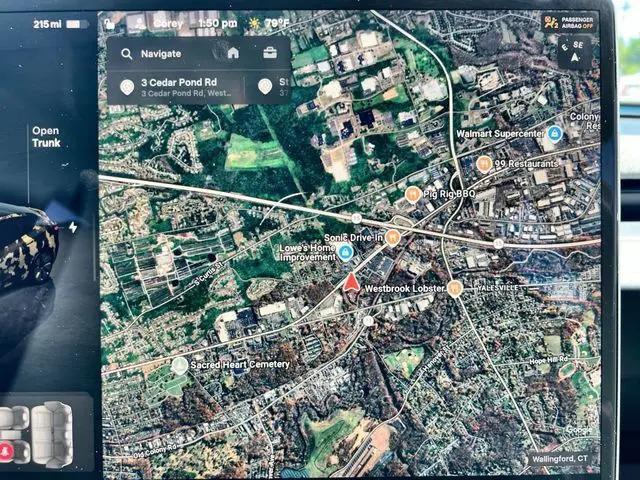Tap the Lowe's Home Improvement shopping marker

coord(345,252)
